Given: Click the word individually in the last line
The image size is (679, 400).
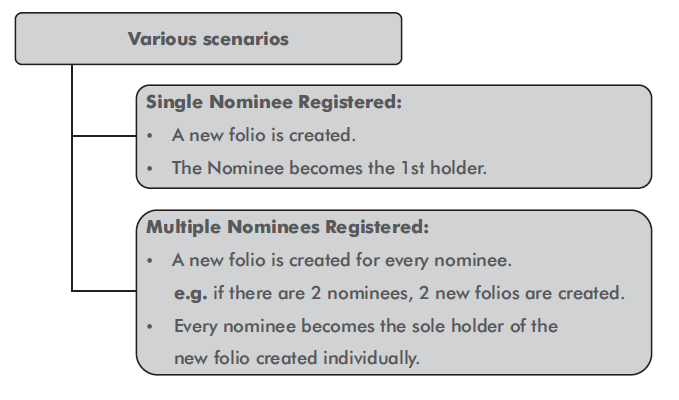Looking at the screenshot, I should (372, 358).
